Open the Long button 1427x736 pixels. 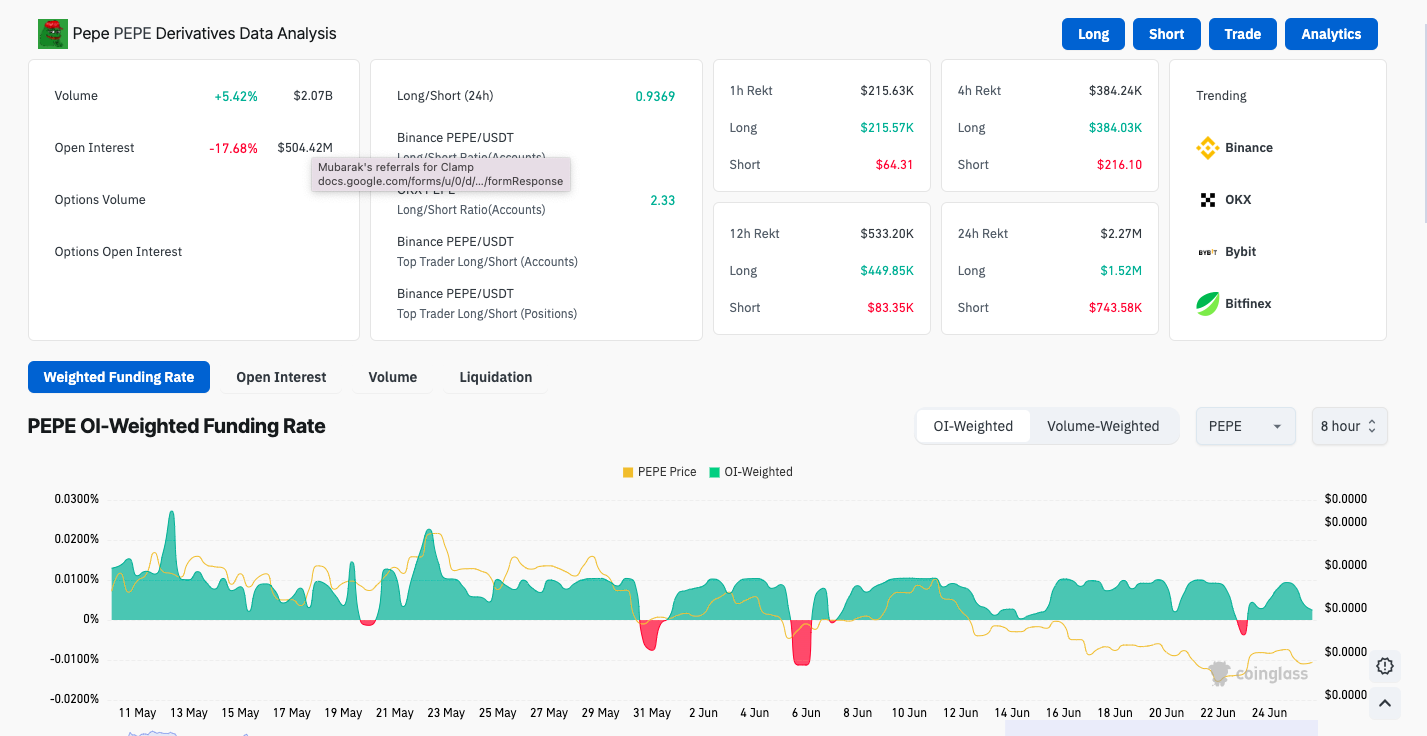coord(1093,34)
